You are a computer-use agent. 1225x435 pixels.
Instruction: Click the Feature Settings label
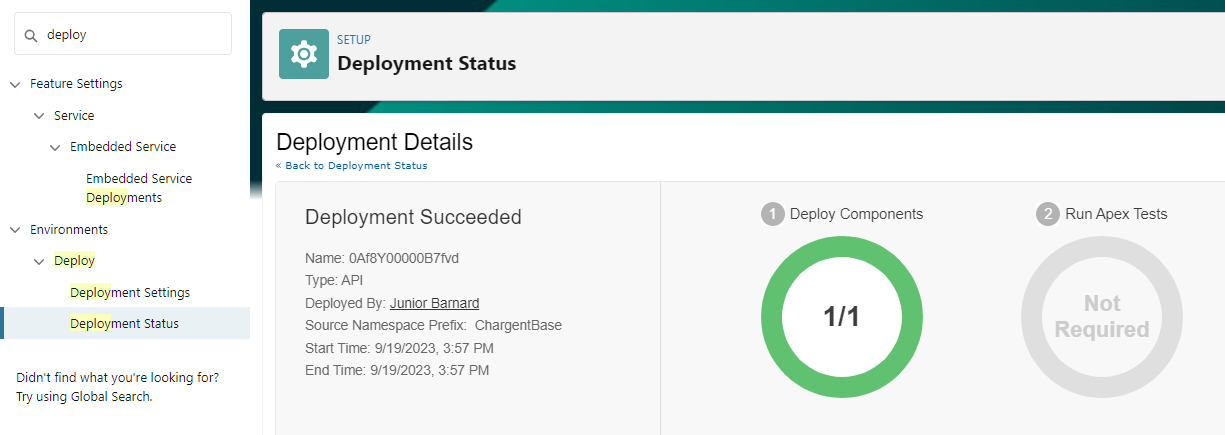click(76, 84)
